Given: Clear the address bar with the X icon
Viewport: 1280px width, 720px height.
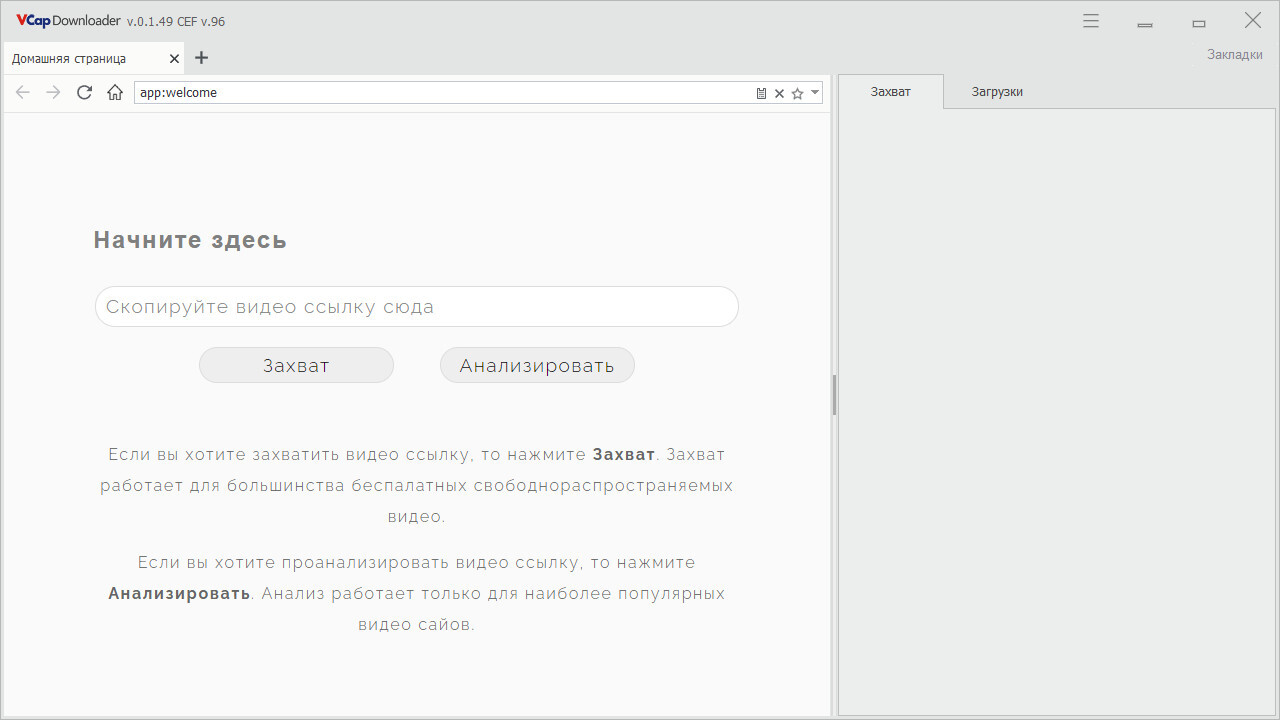Looking at the screenshot, I should tap(779, 93).
